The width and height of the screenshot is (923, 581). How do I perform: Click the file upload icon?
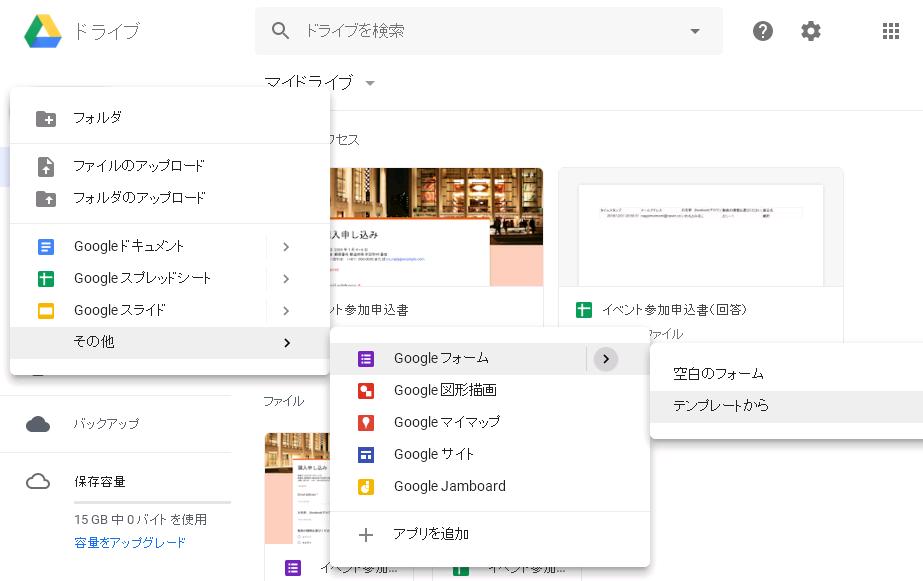tap(46, 167)
